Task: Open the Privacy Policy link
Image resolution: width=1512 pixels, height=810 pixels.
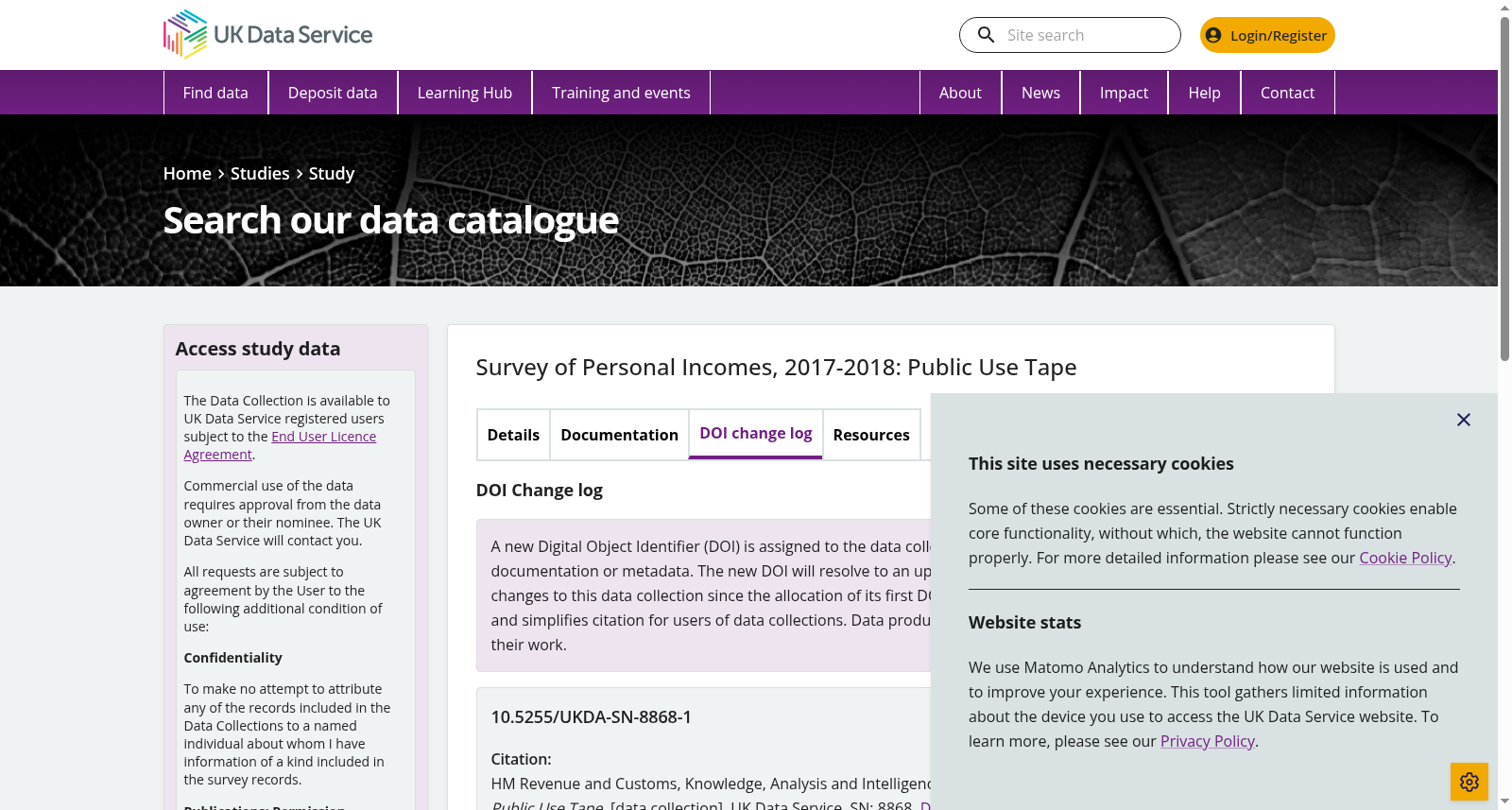Action: click(x=1207, y=741)
